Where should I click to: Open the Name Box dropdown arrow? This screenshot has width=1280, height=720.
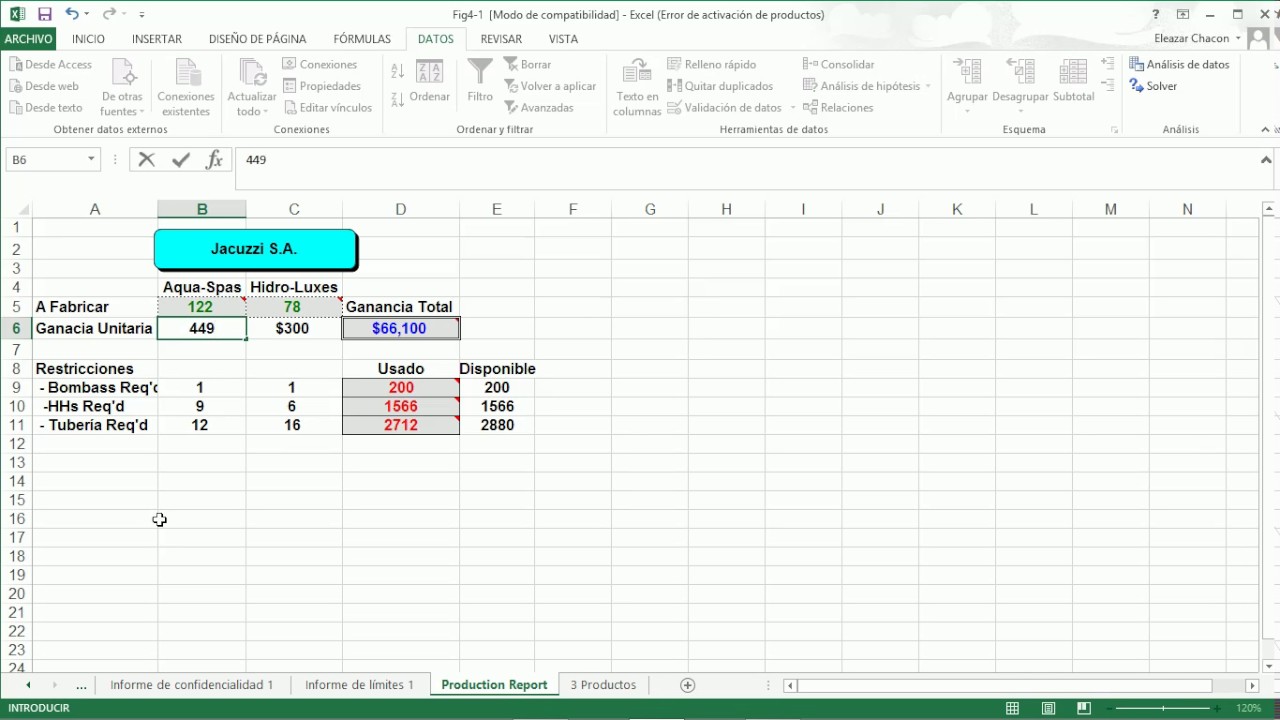(91, 160)
